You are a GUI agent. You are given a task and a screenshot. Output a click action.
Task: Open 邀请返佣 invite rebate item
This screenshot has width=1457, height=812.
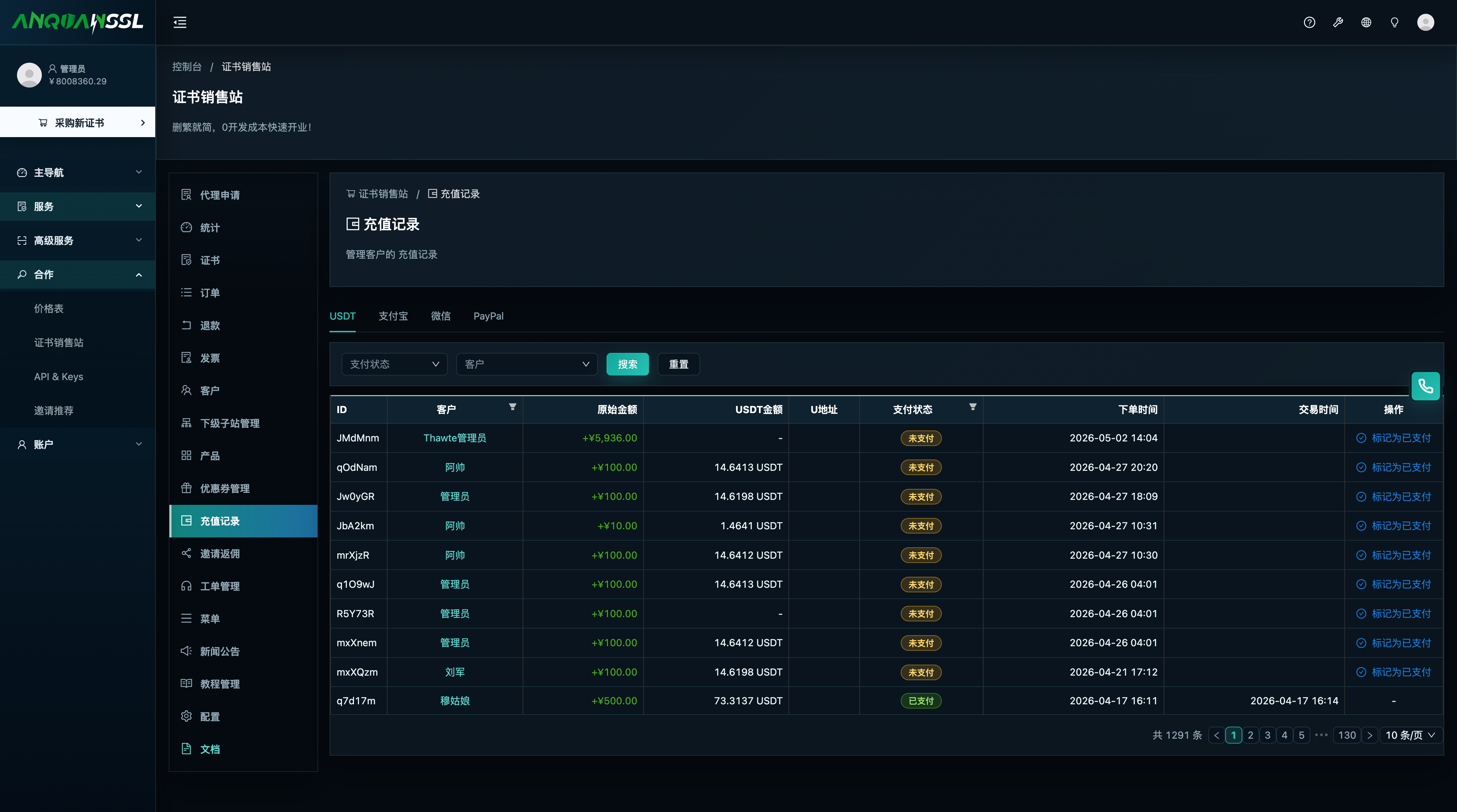(x=243, y=554)
